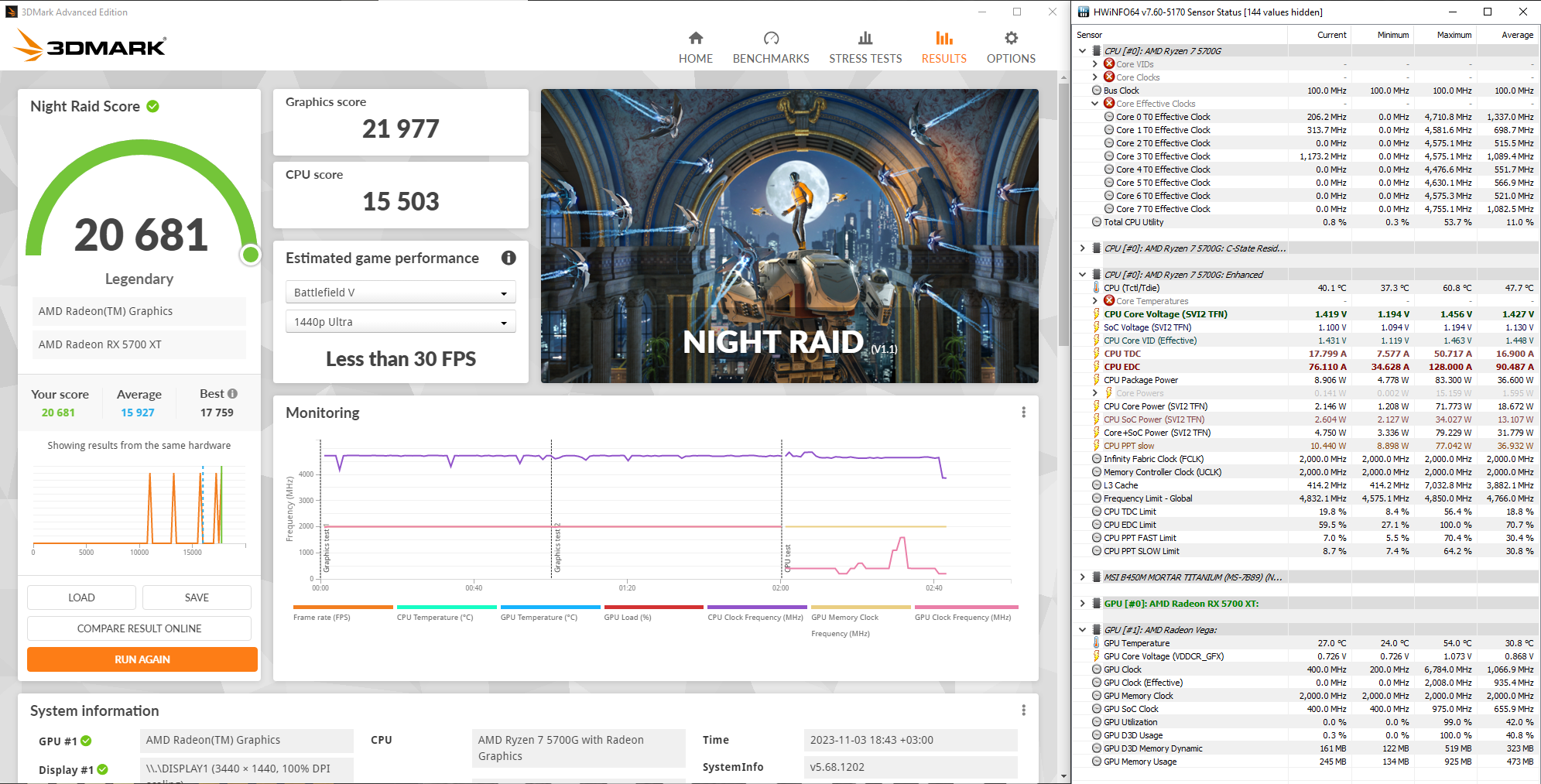Click the Display #1 green check icon
The image size is (1541, 784).
[102, 769]
